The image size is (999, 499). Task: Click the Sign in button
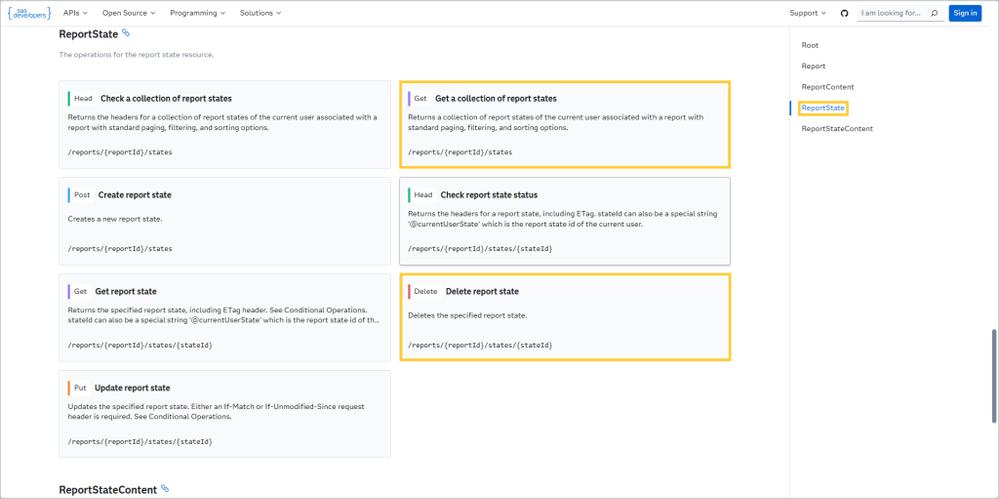(965, 13)
